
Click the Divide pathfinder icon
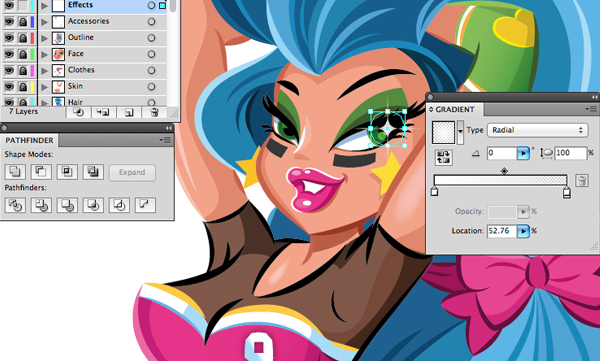[x=15, y=205]
